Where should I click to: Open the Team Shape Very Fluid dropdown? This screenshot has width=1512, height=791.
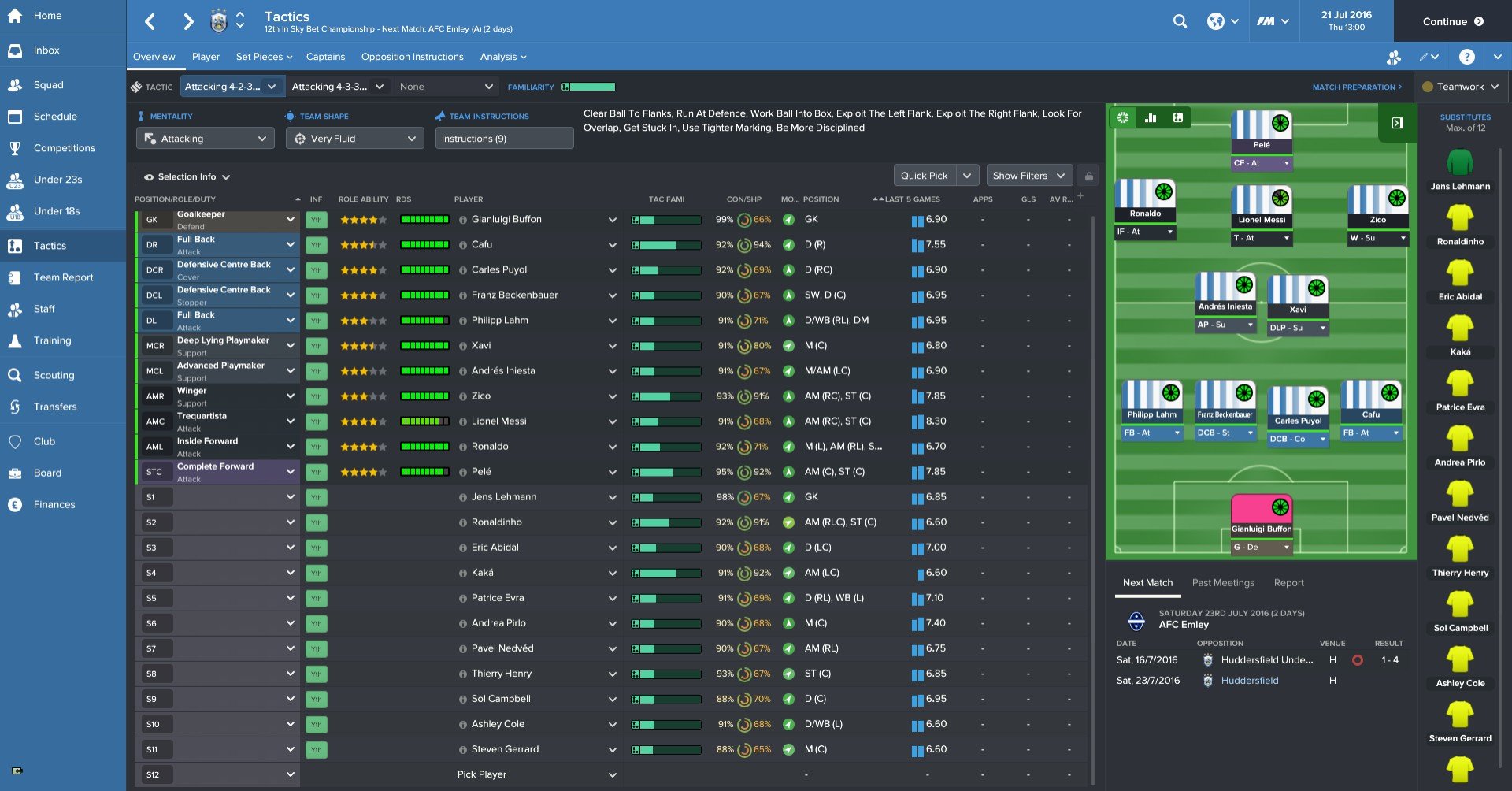357,139
